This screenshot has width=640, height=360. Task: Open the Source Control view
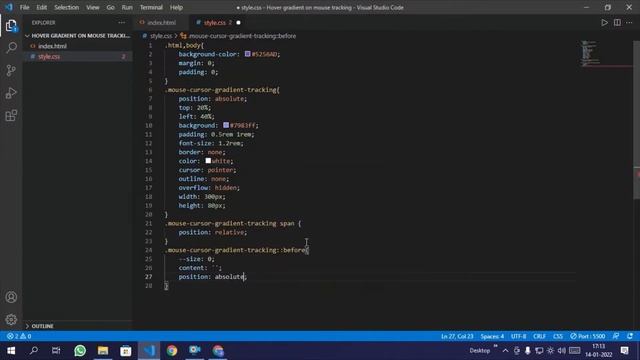coord(11,70)
